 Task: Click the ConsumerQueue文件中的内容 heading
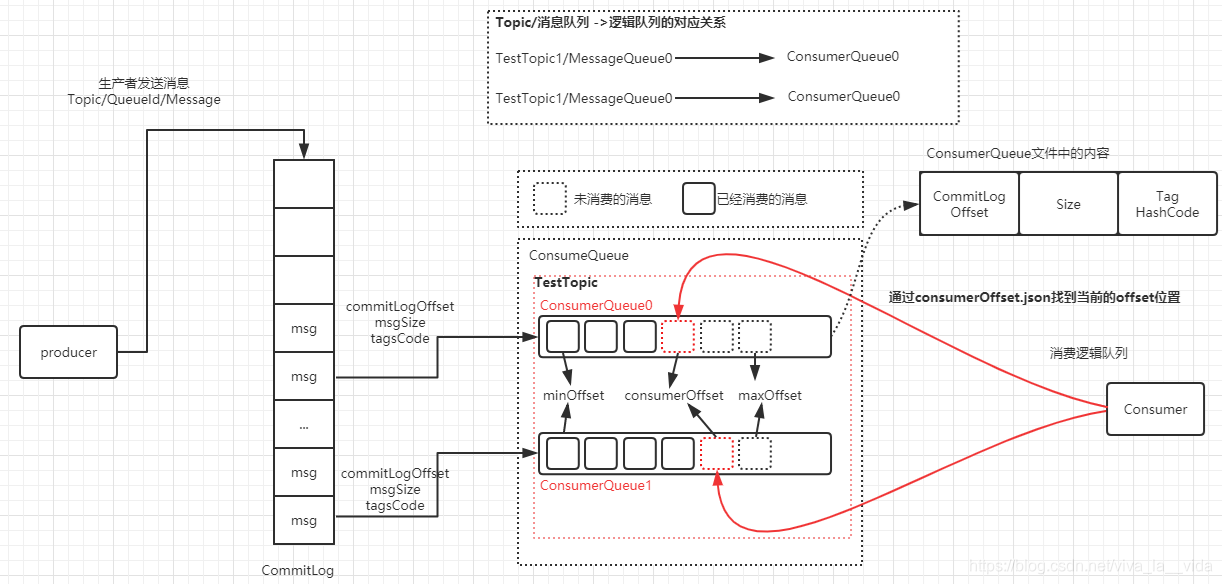click(x=1018, y=154)
